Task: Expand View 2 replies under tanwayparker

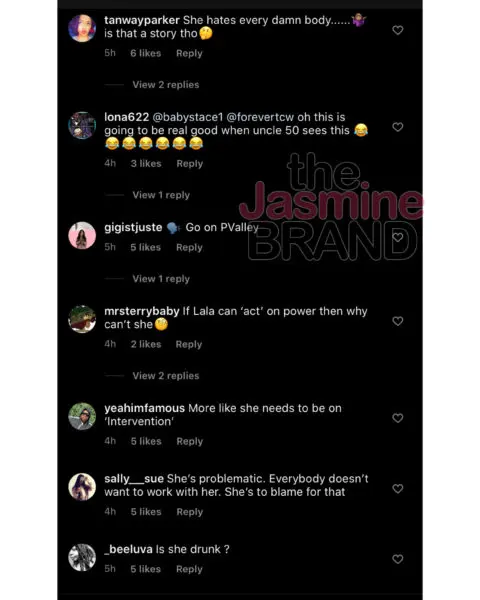Action: (x=166, y=85)
